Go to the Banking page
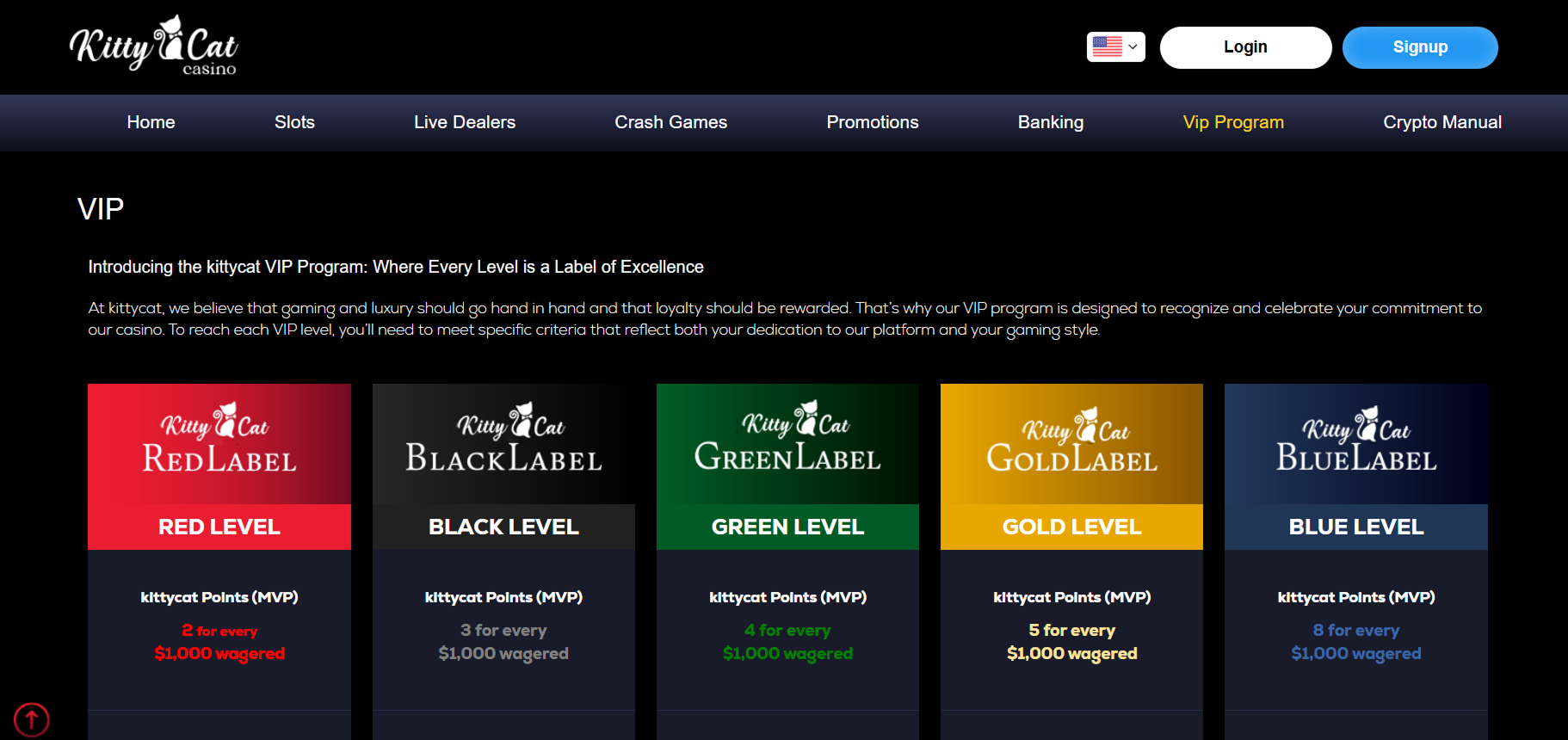The height and width of the screenshot is (740, 1568). coord(1050,122)
